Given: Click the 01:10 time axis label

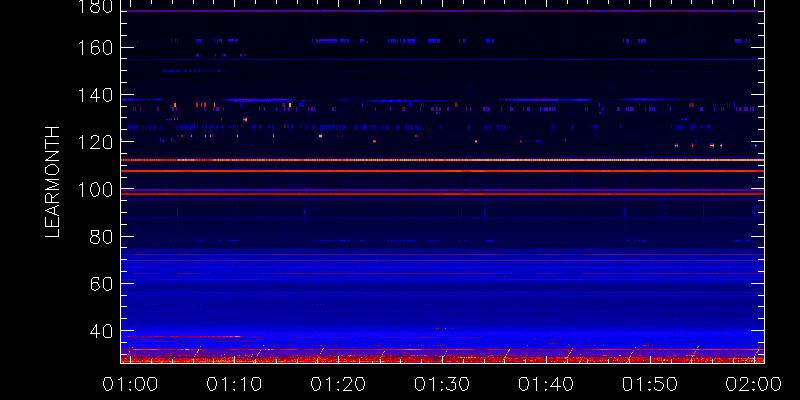Looking at the screenshot, I should (234, 384).
